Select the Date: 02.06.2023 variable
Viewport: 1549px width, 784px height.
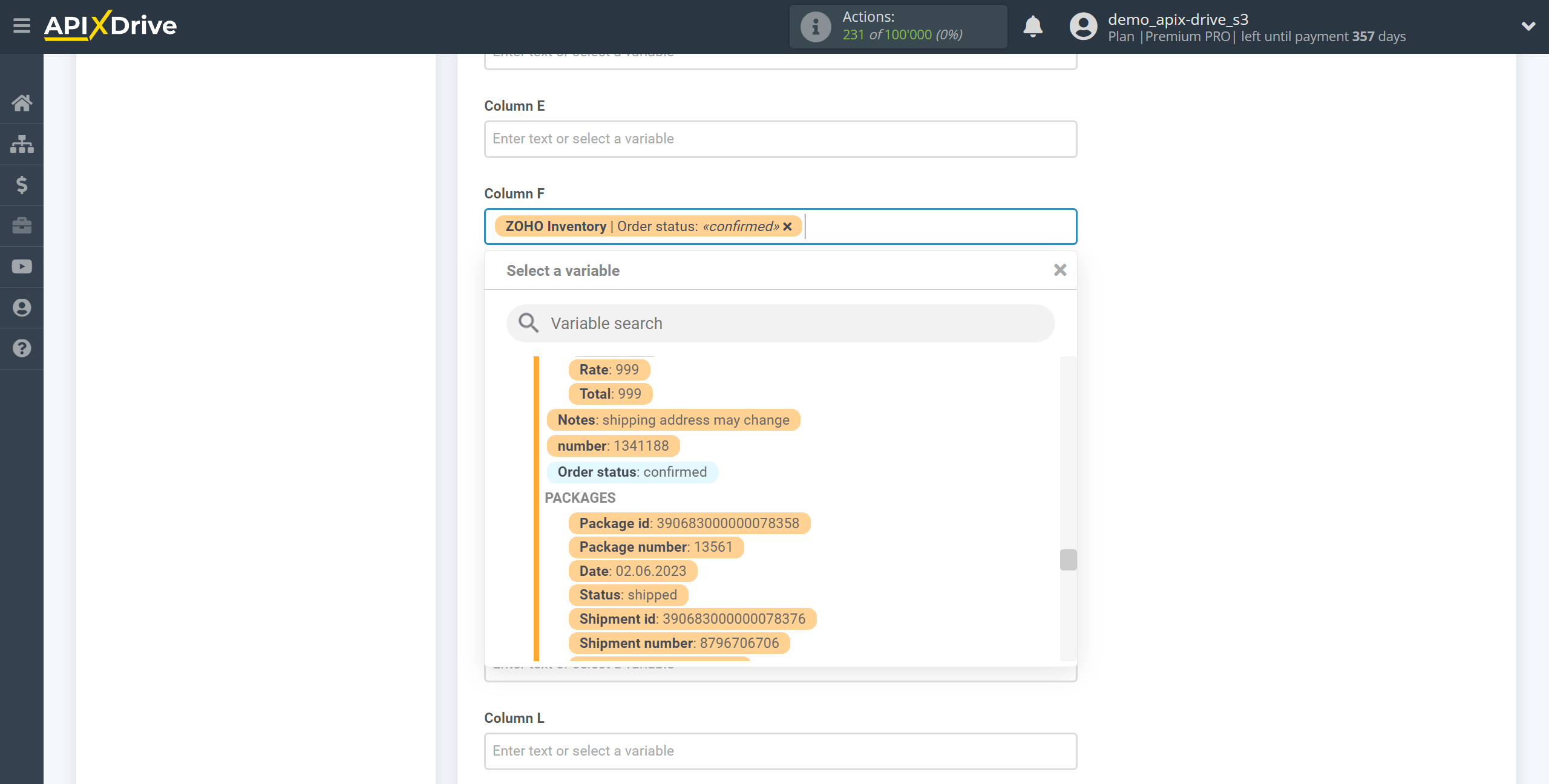coord(633,571)
